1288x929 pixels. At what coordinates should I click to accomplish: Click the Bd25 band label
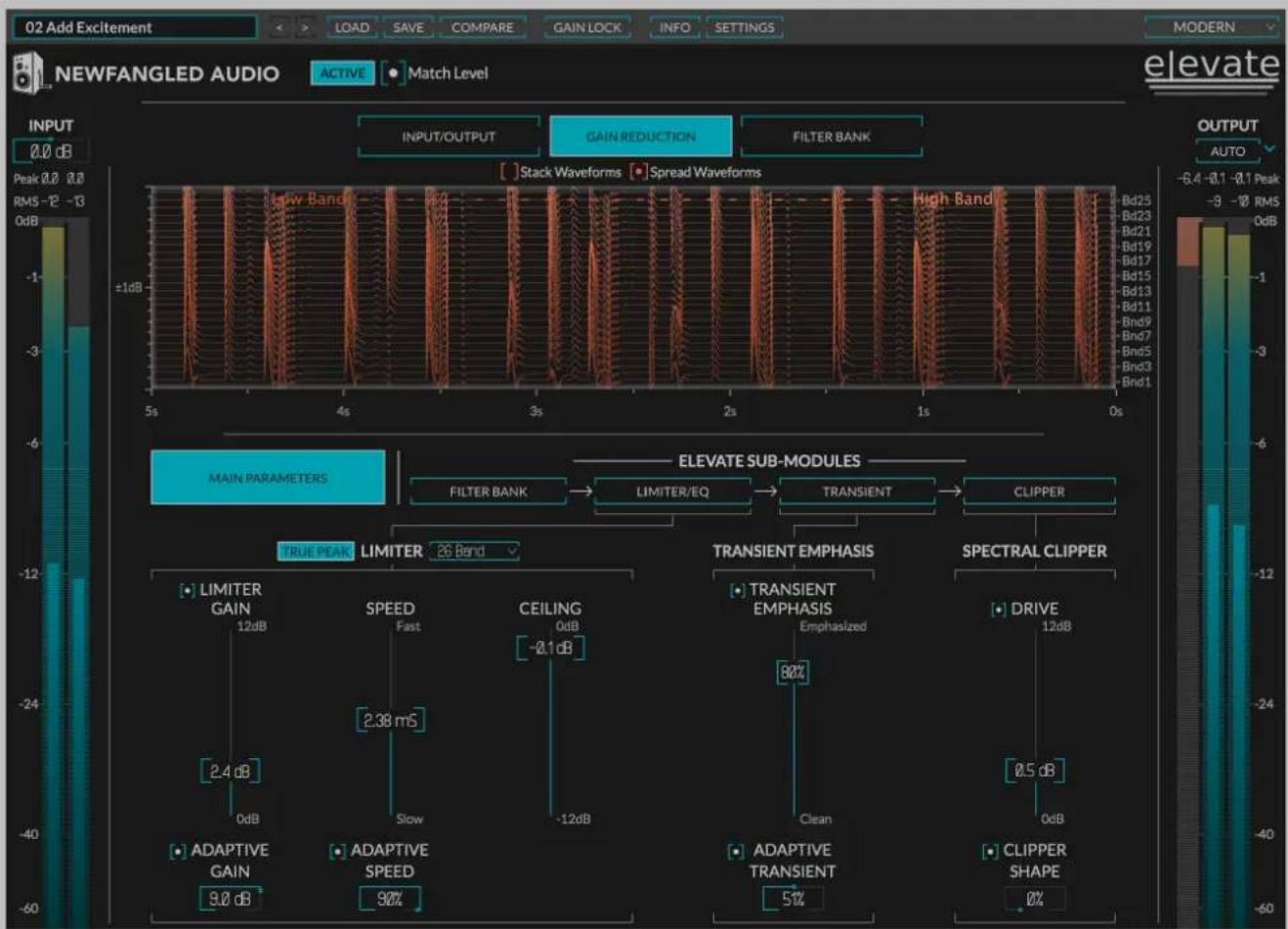tap(1137, 200)
